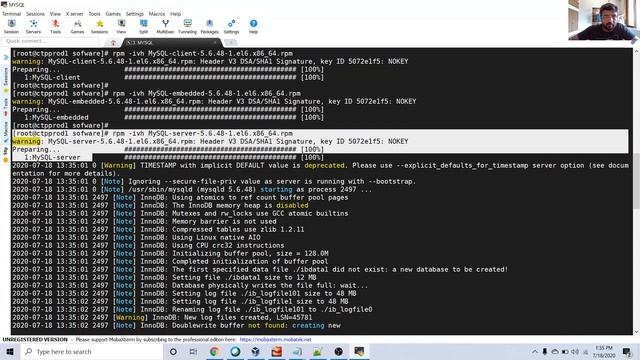Open MobaXterm icon in taskbar

click(360, 351)
